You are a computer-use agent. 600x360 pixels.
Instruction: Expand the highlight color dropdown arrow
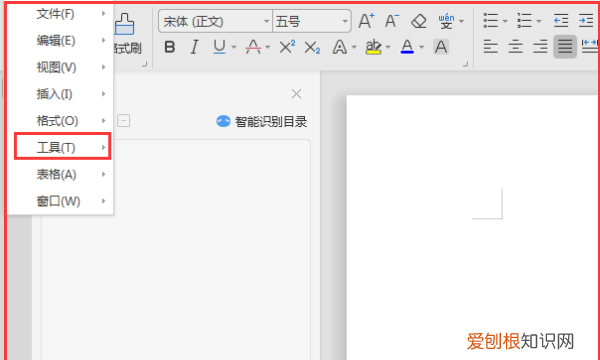click(388, 47)
